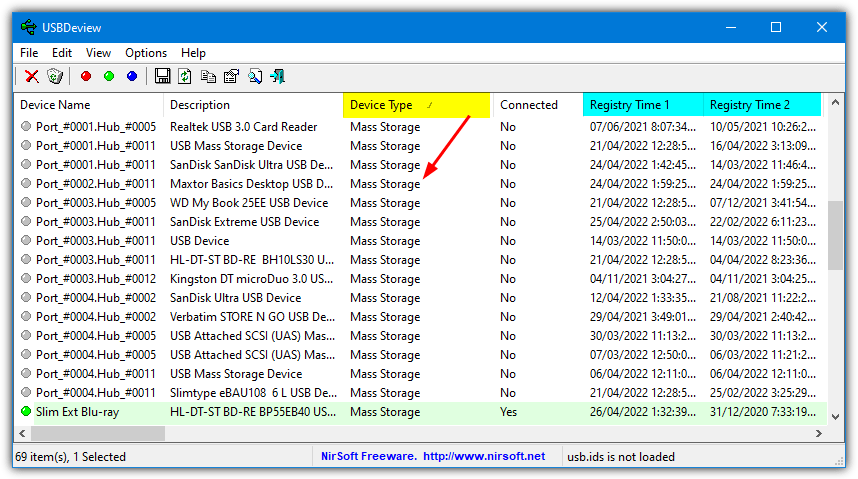Sort by the Device Name column header
Viewport: 858px width, 479px height.
coord(89,105)
